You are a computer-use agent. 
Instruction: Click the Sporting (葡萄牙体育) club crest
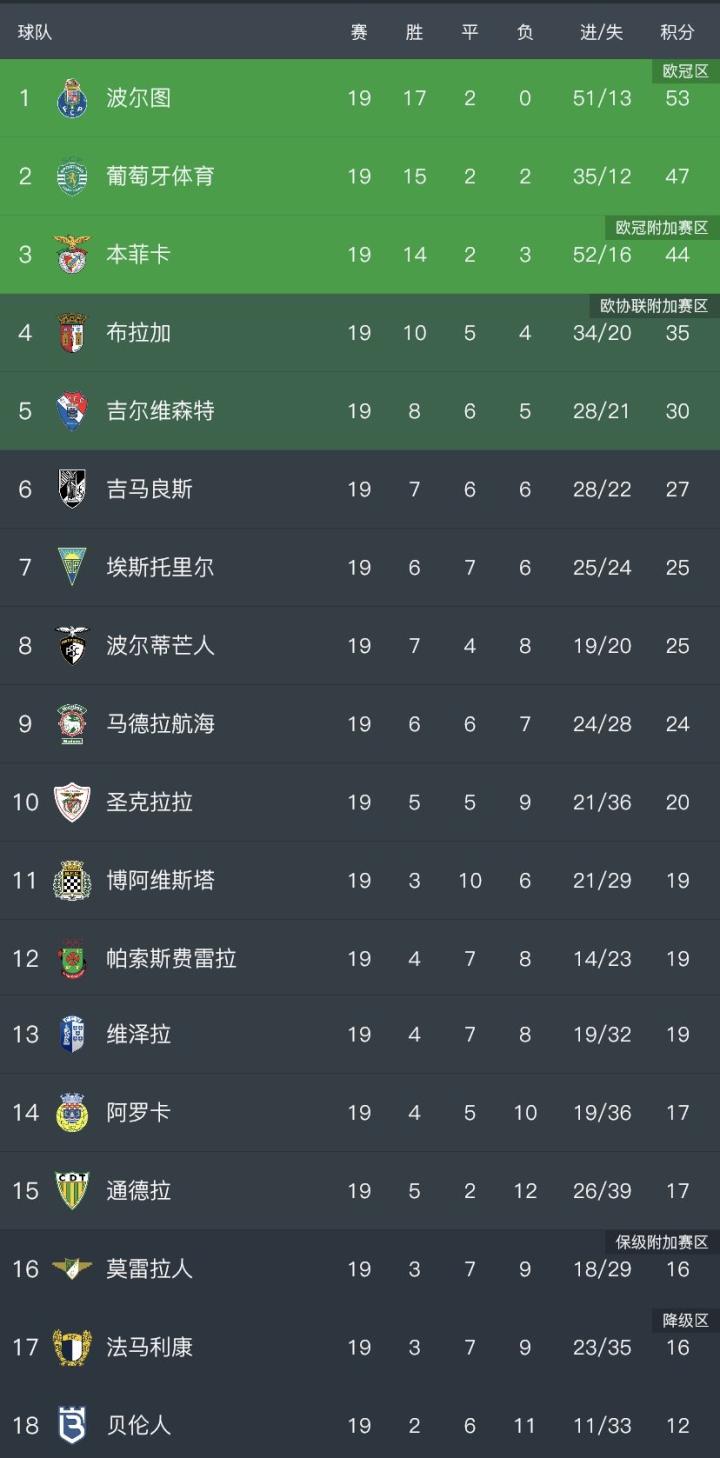[x=72, y=176]
